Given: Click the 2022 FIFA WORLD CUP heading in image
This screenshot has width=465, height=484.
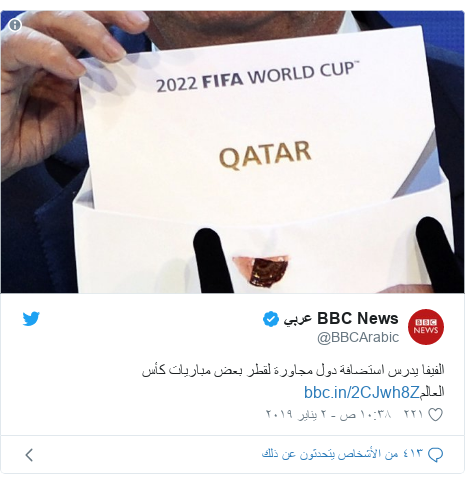Looking at the screenshot, I should pos(258,76).
